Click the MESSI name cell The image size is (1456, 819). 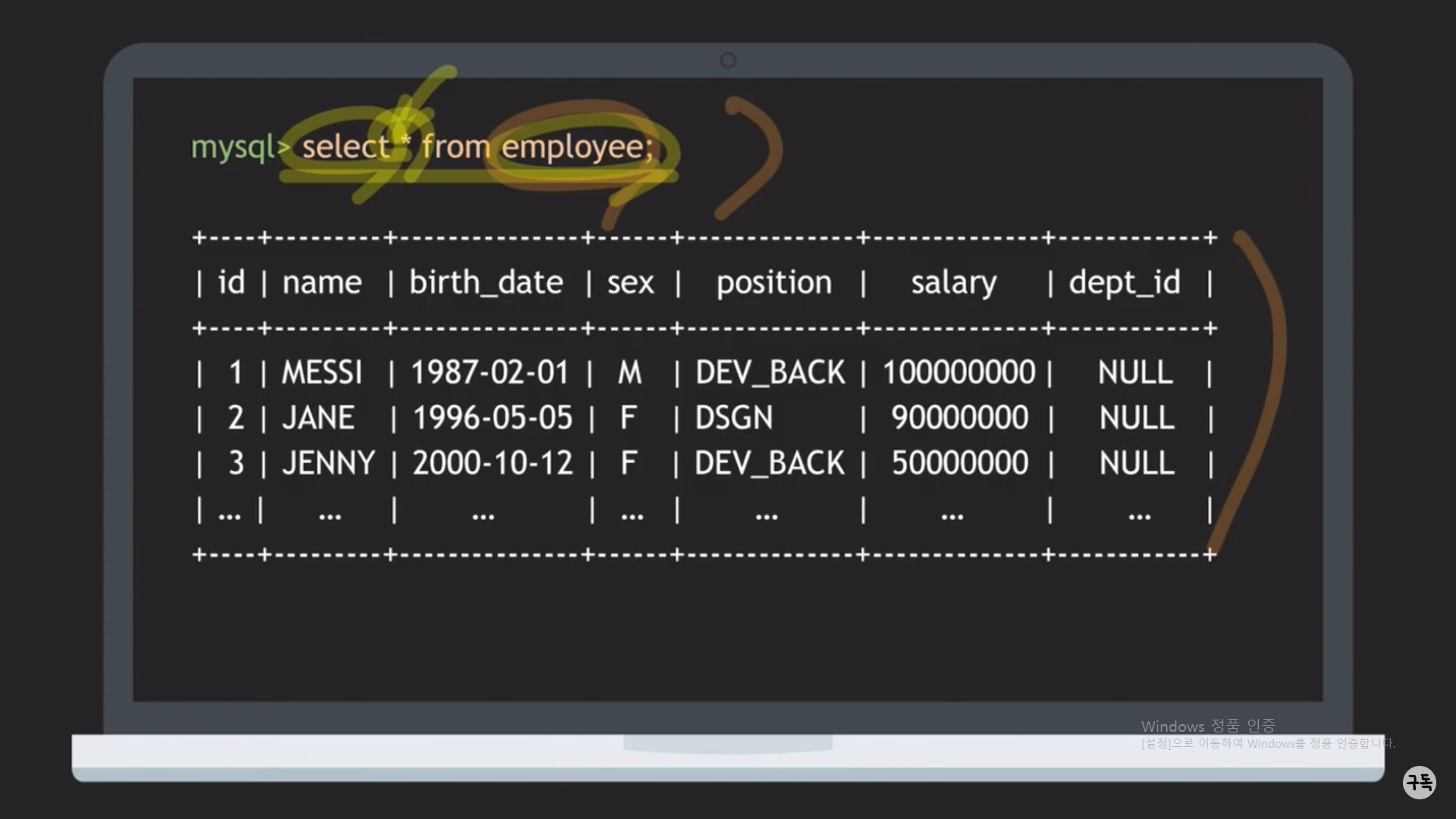(322, 372)
